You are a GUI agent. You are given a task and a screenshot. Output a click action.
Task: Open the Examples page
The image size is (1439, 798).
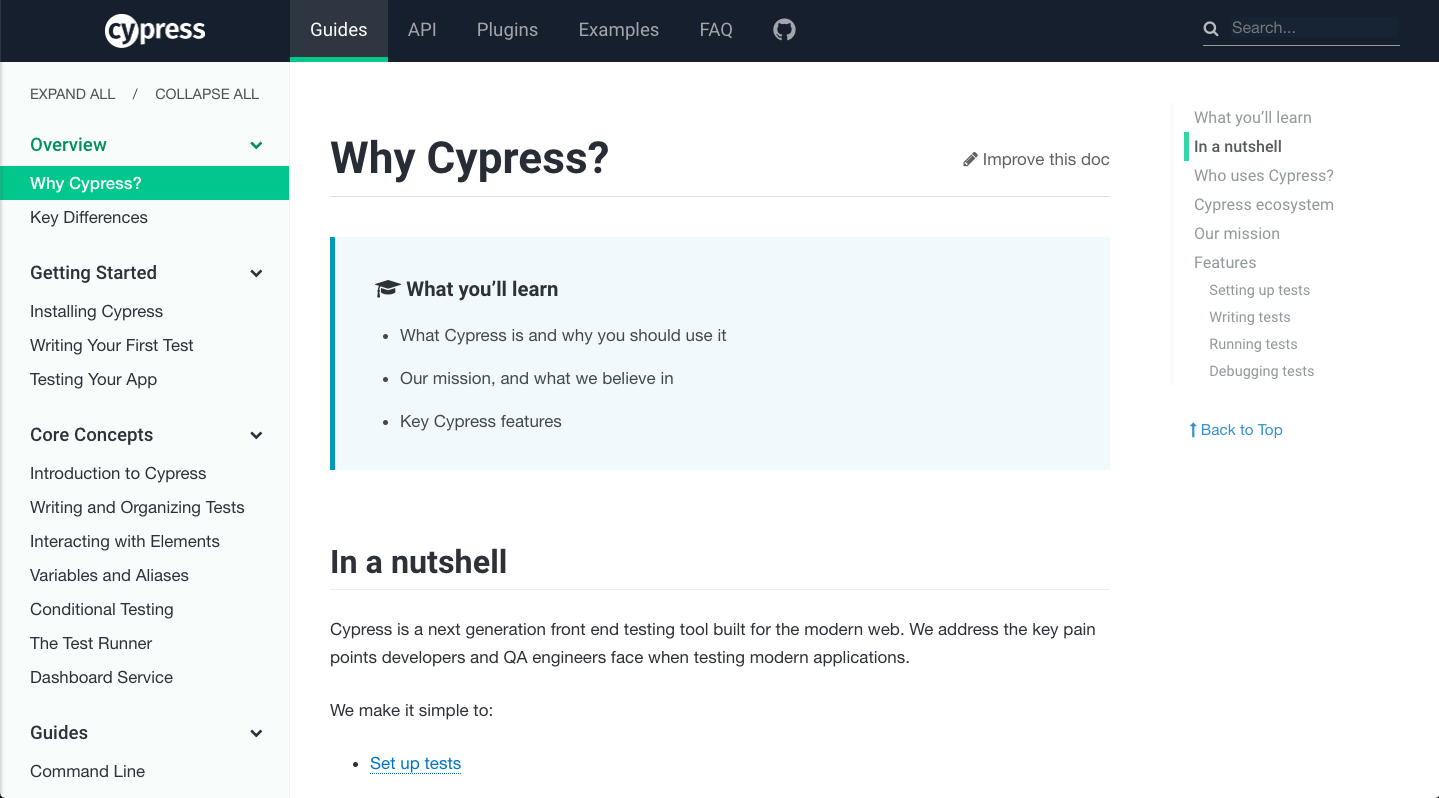coord(618,29)
